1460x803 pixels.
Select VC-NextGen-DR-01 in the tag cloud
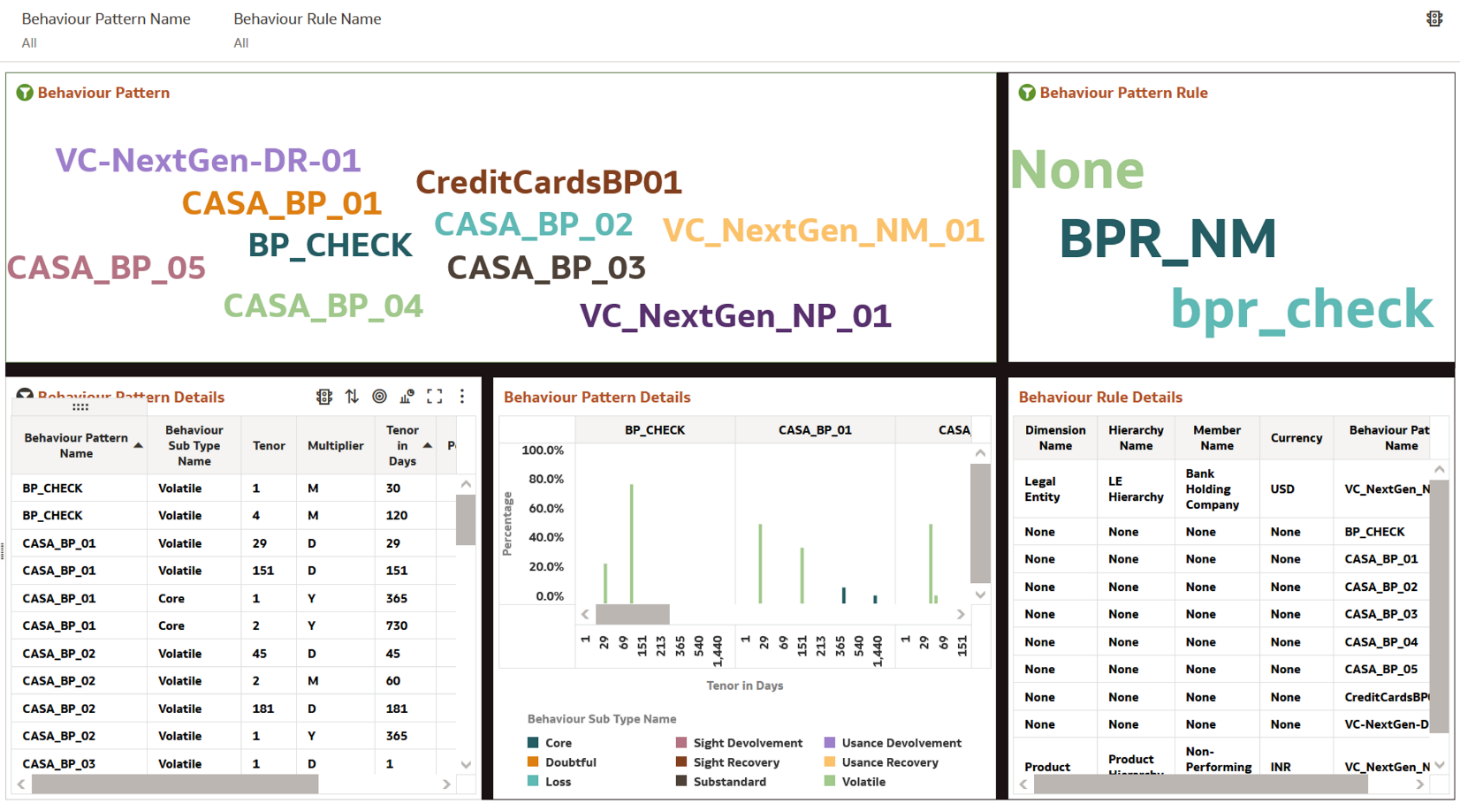208,160
